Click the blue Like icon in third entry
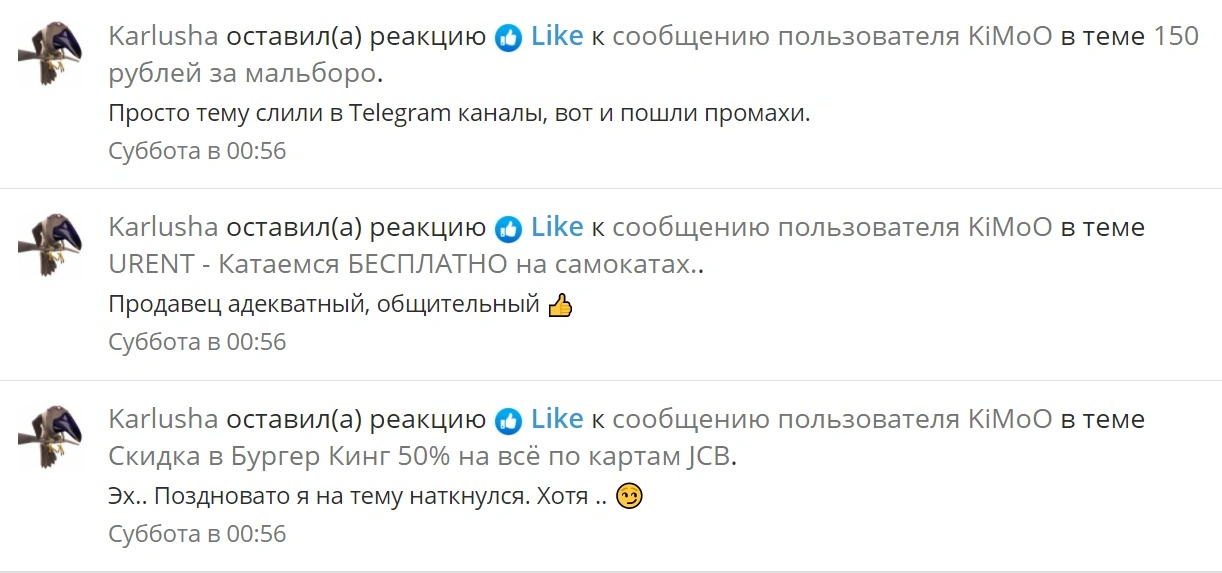 (x=509, y=421)
